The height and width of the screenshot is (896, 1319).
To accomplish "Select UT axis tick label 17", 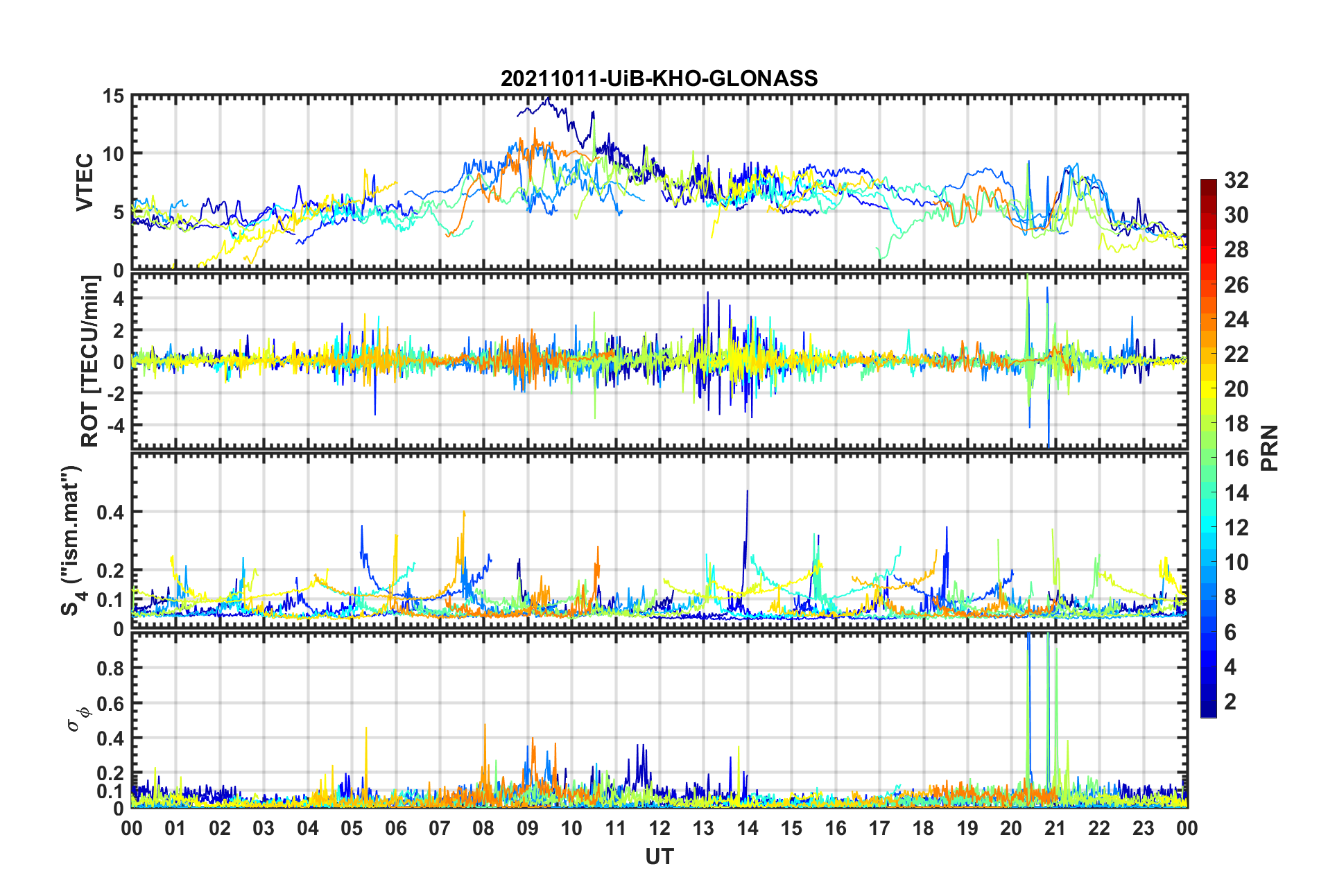I will [x=879, y=828].
